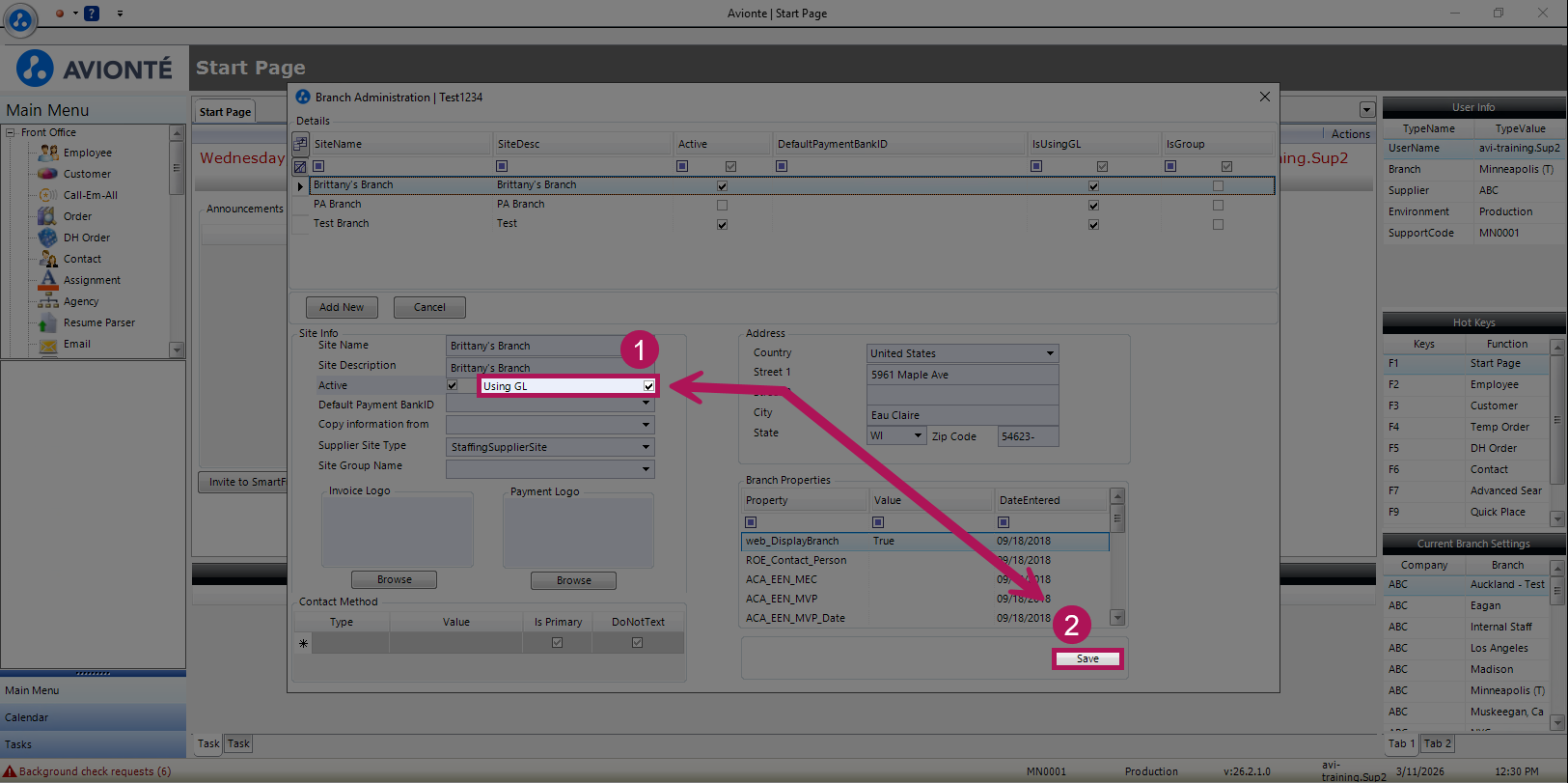Open the Supplier Site Type dropdown

[646, 447]
